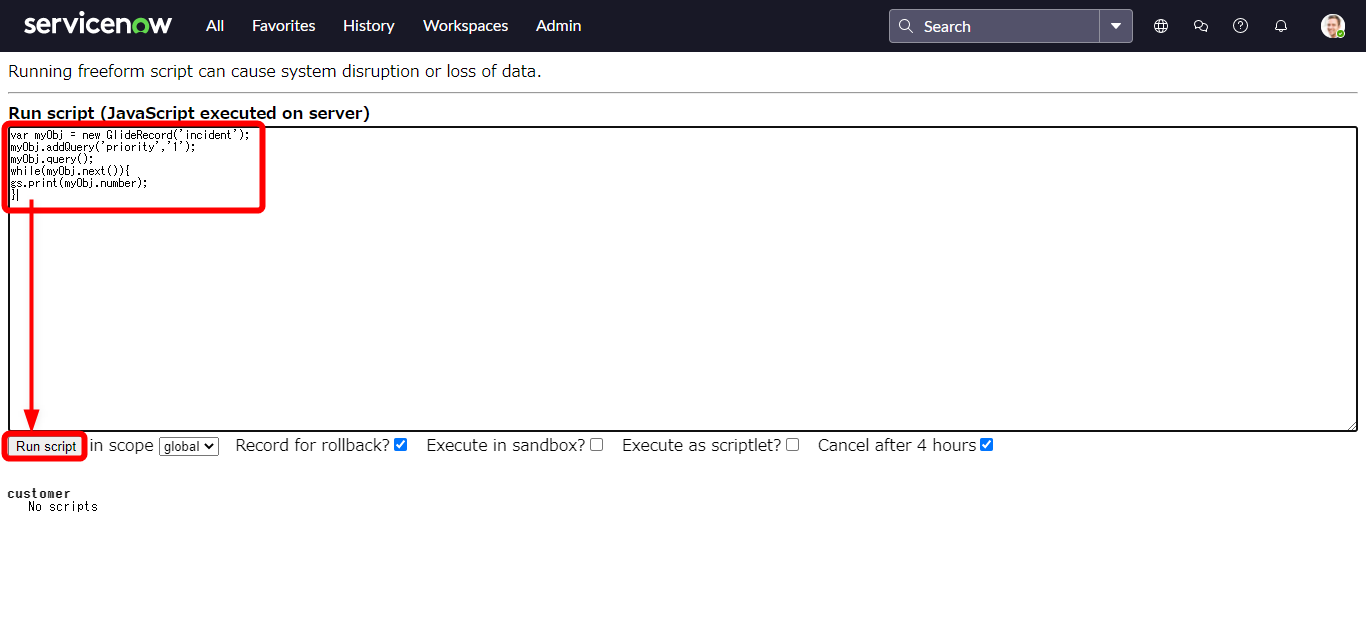The height and width of the screenshot is (625, 1366).
Task: Open the search options dropdown arrow
Action: [x=1117, y=26]
